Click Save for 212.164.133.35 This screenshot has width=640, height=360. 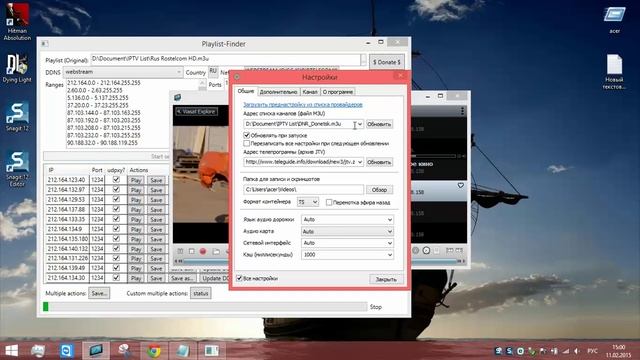[156, 220]
